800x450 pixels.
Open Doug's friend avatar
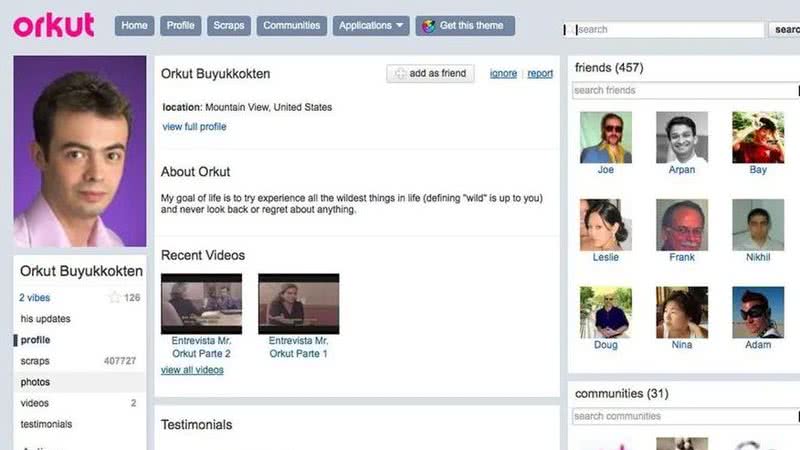[x=606, y=312]
